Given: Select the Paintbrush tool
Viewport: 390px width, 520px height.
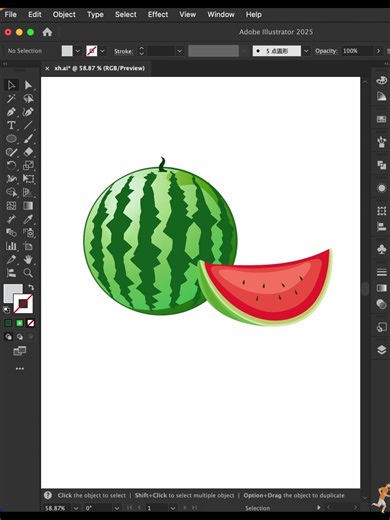Looking at the screenshot, I should [28, 139].
